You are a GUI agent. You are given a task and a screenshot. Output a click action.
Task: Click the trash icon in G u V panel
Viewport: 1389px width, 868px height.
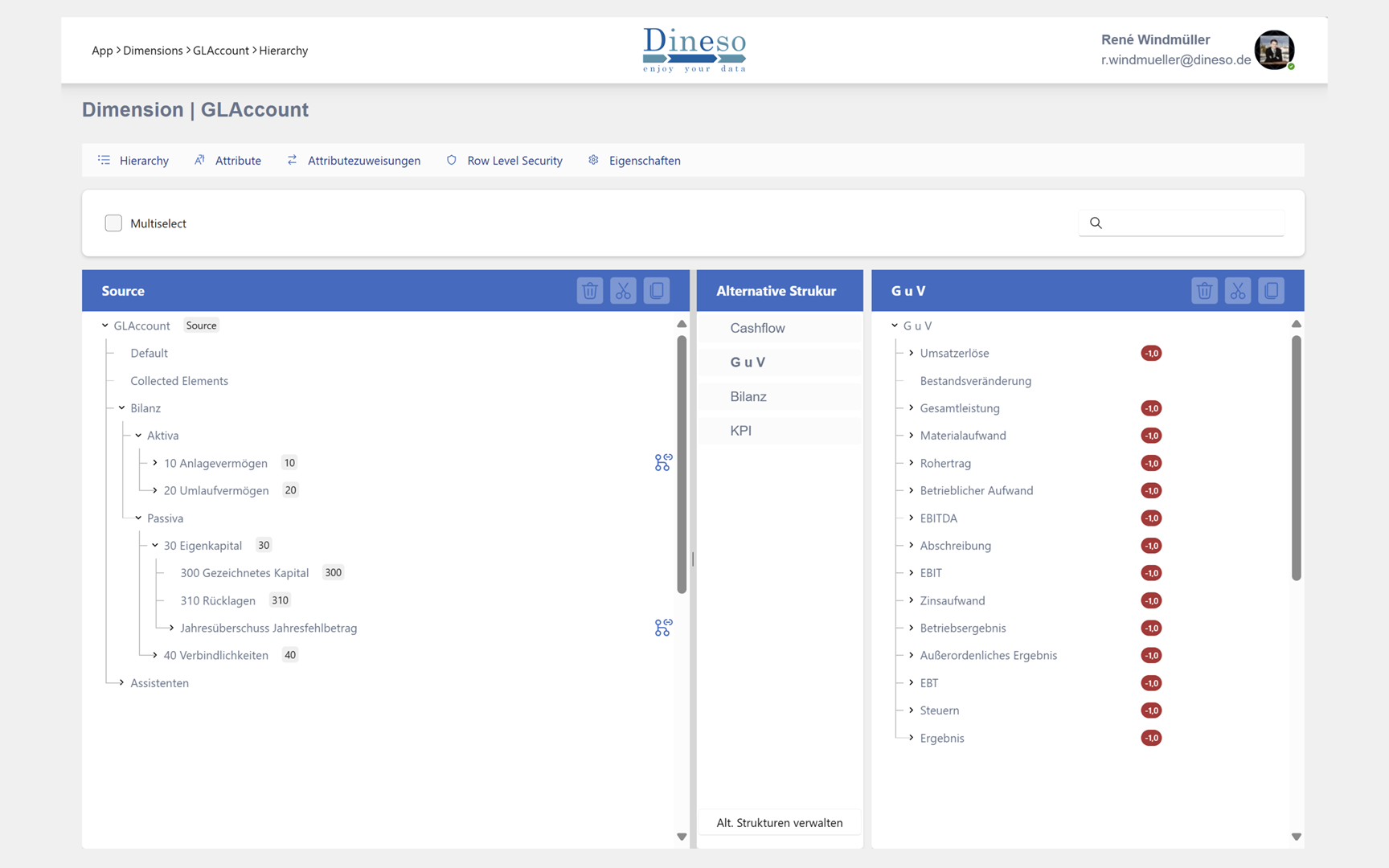(x=1203, y=291)
